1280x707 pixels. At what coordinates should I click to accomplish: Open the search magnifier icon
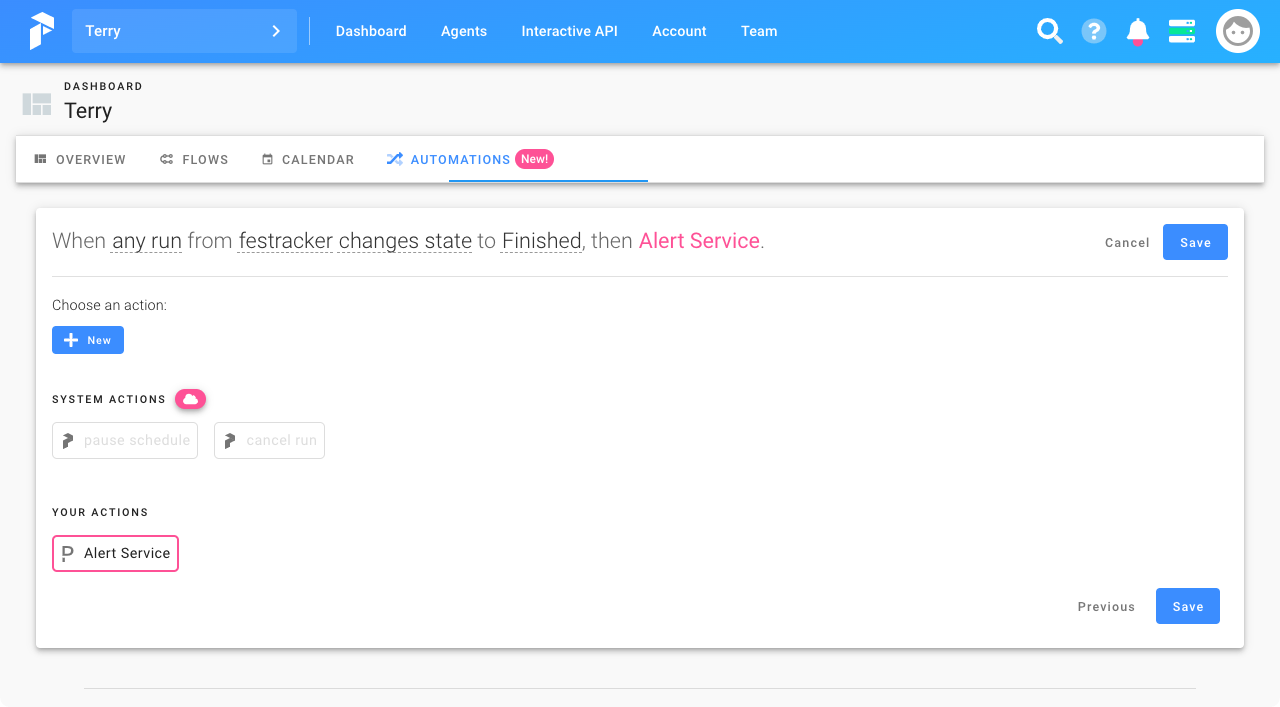(1049, 31)
